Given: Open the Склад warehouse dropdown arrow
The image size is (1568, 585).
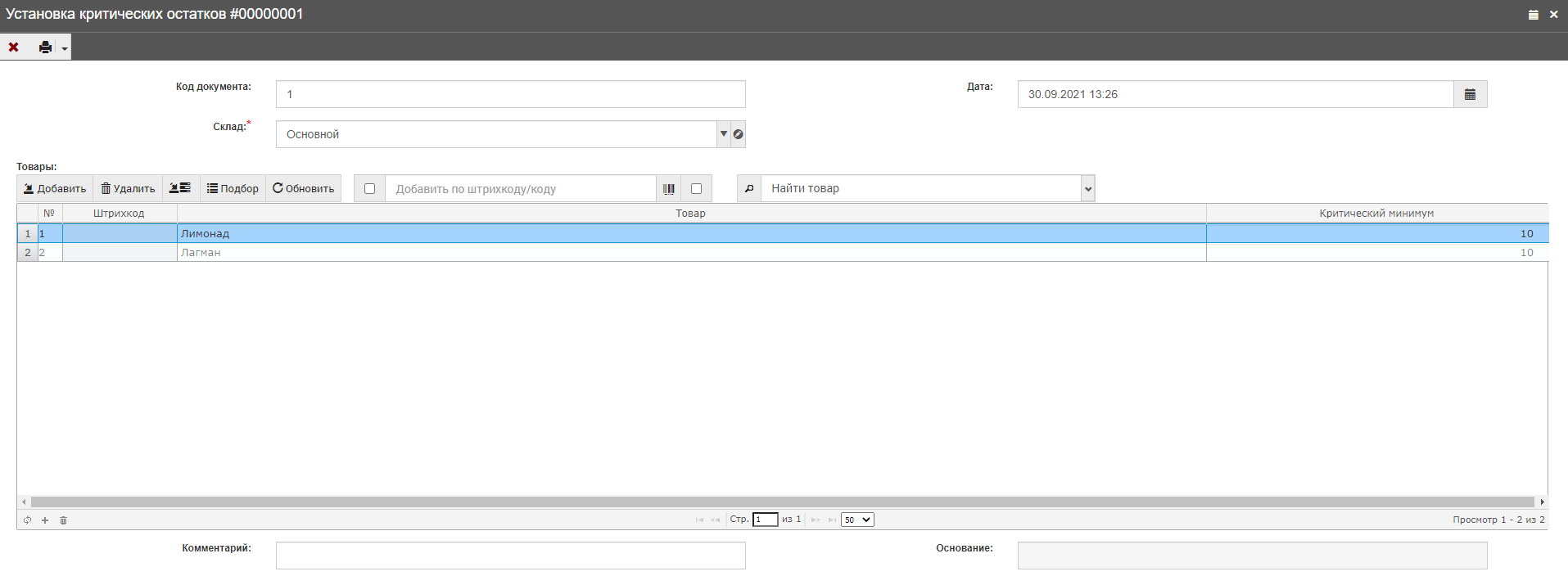Looking at the screenshot, I should 724,134.
